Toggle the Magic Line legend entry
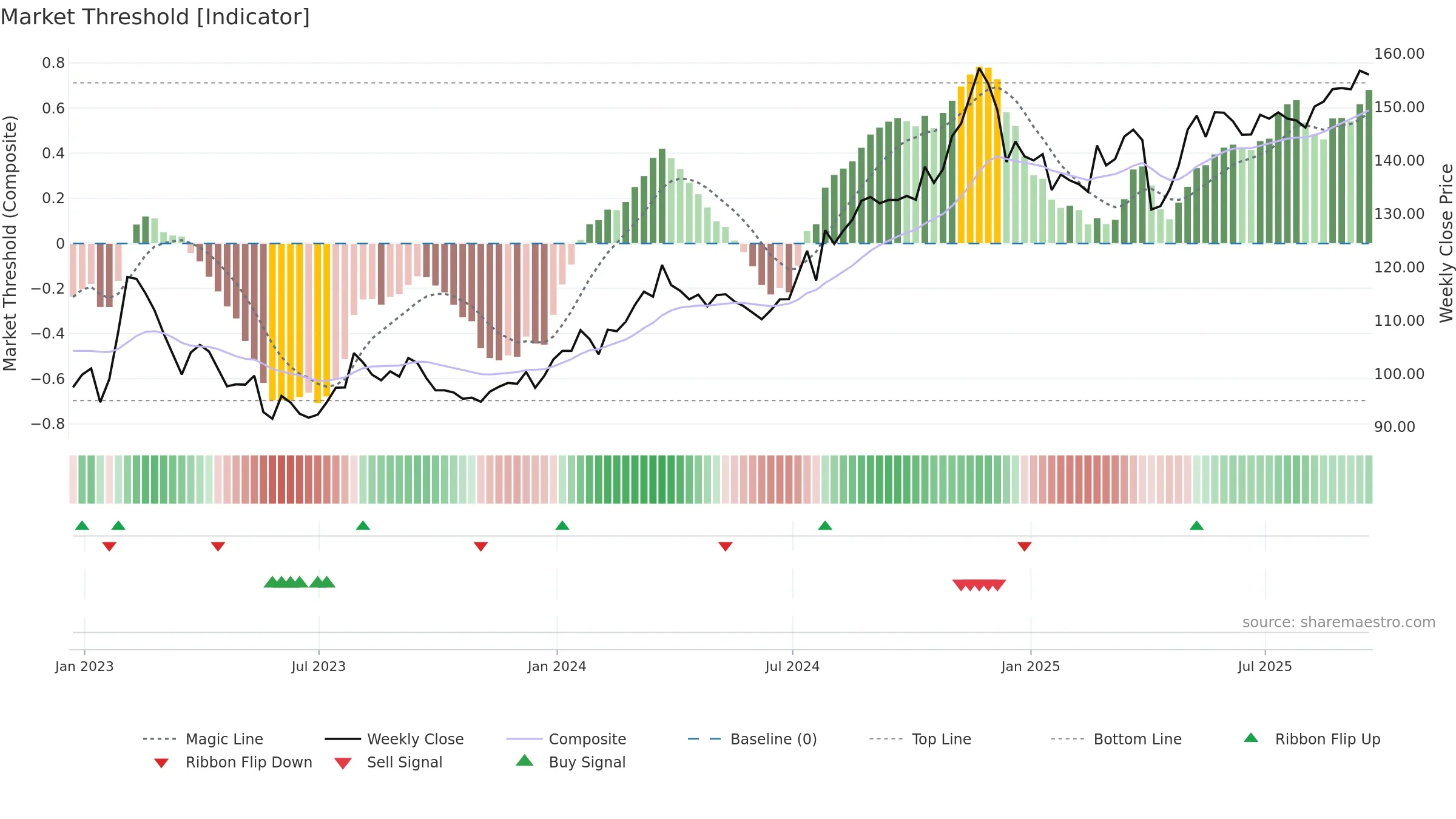This screenshot has height=819, width=1456. coord(203,739)
